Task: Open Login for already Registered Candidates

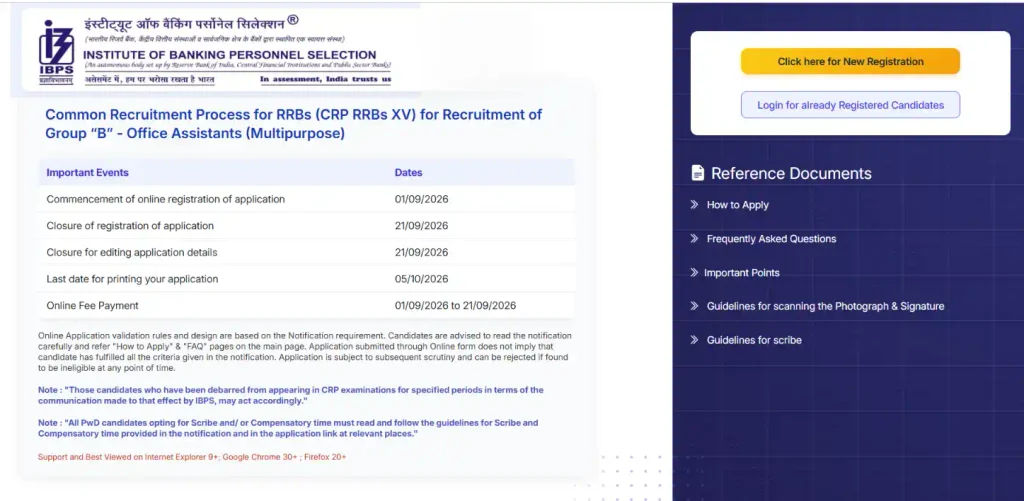Action: (x=850, y=105)
